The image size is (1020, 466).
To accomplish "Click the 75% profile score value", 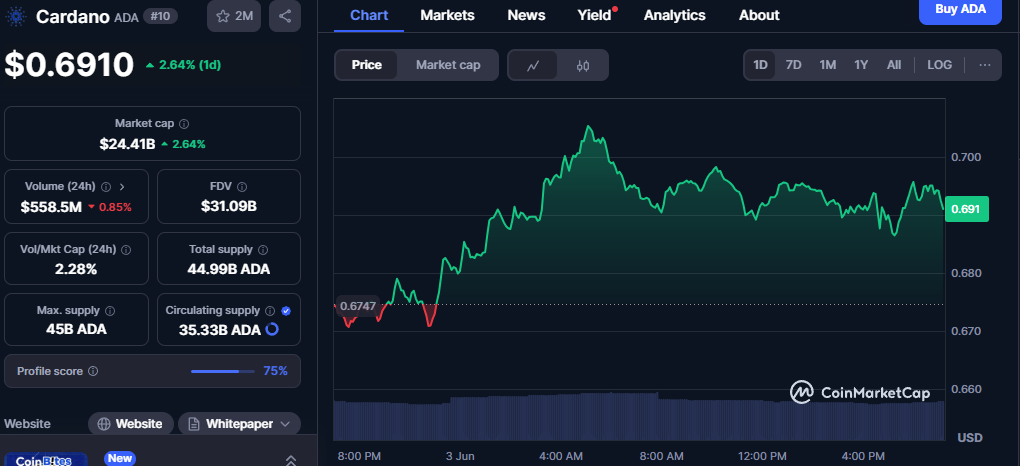I will (x=275, y=371).
